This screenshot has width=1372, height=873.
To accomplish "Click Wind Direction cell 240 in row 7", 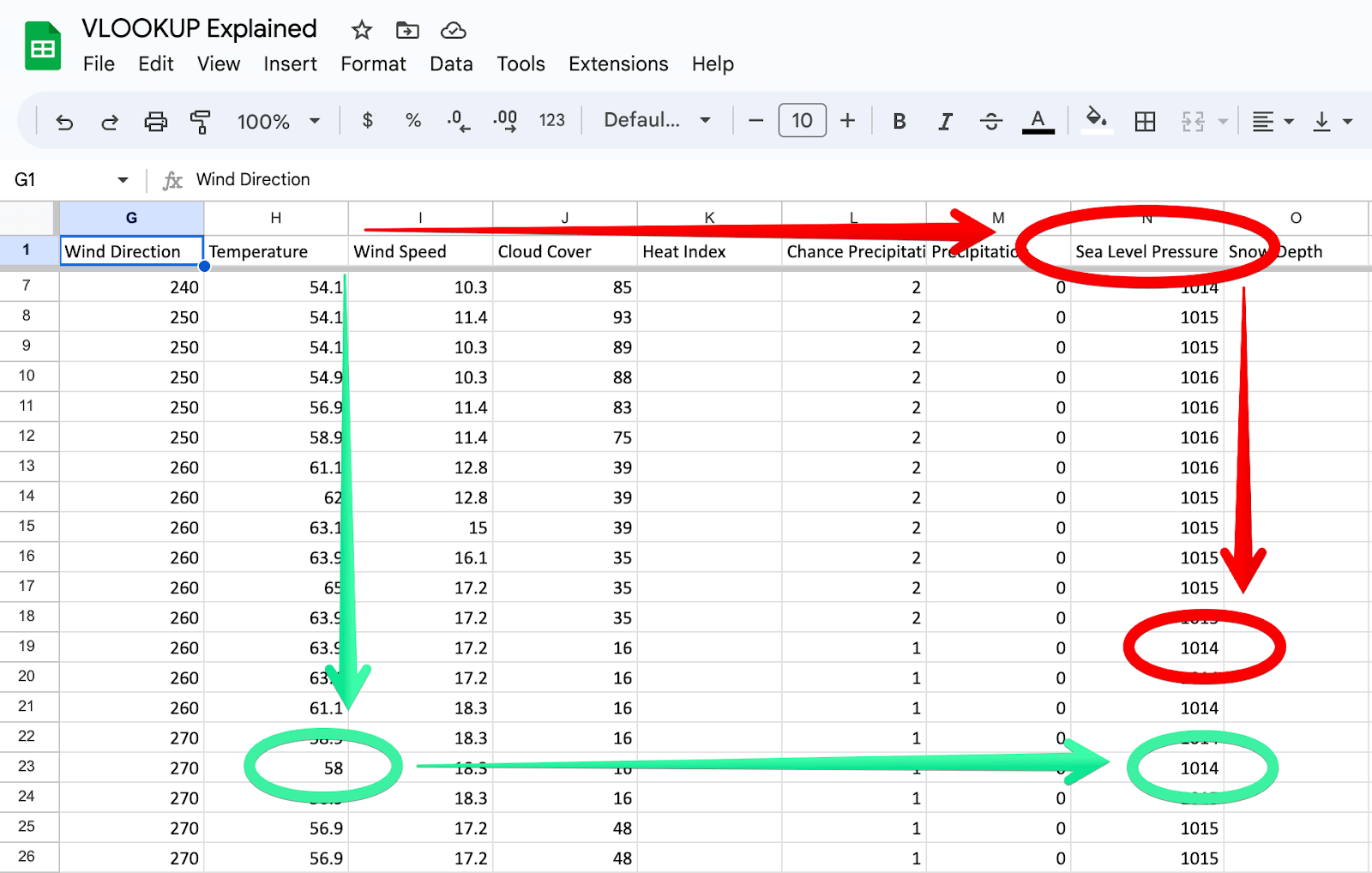I will tap(131, 287).
